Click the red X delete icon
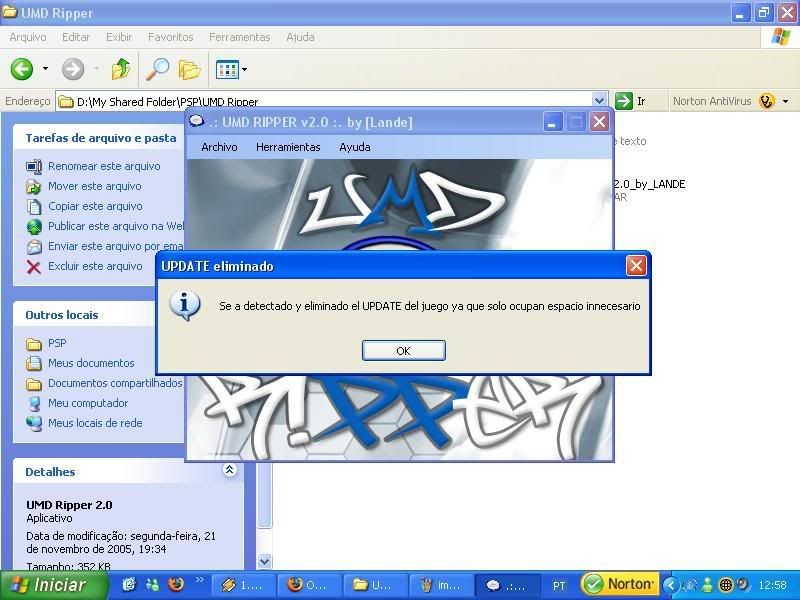Image resolution: width=800 pixels, height=600 pixels. pyautogui.click(x=34, y=267)
